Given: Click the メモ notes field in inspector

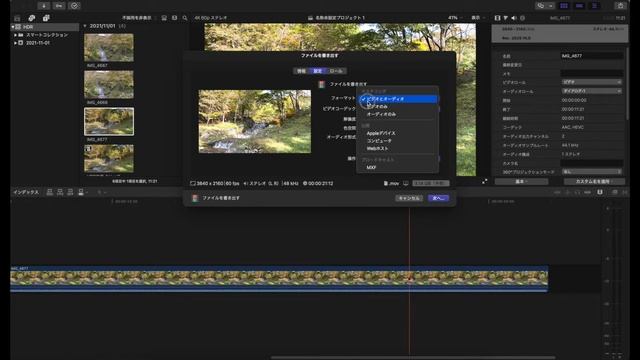Looking at the screenshot, I should 591,74.
